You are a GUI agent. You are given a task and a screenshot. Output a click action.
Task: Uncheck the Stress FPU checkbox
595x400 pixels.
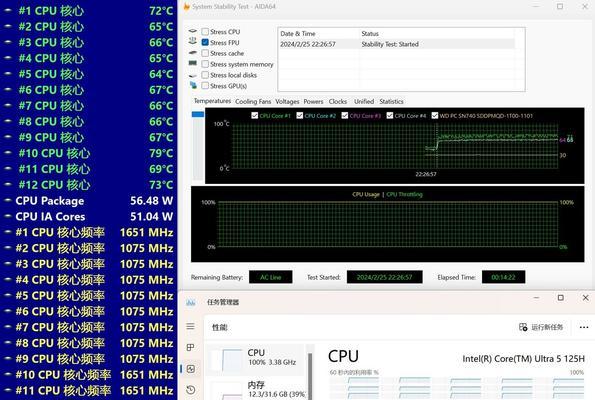(205, 42)
